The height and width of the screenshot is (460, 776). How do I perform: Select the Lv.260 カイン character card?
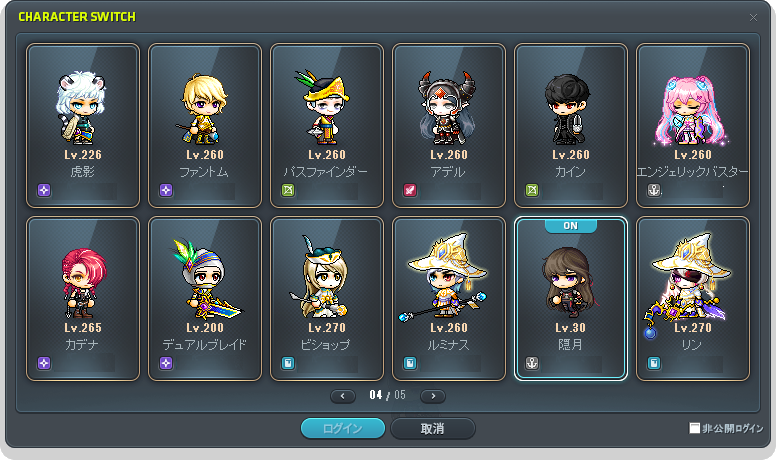point(571,125)
